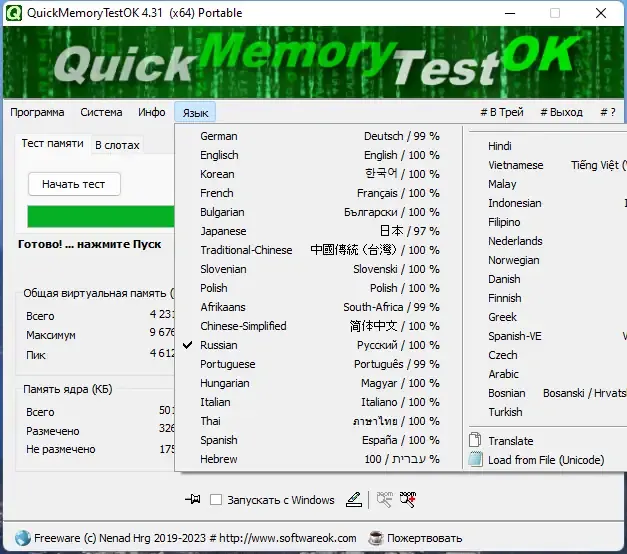Select Arabic language option
This screenshot has height=554, width=627.
[546, 374]
